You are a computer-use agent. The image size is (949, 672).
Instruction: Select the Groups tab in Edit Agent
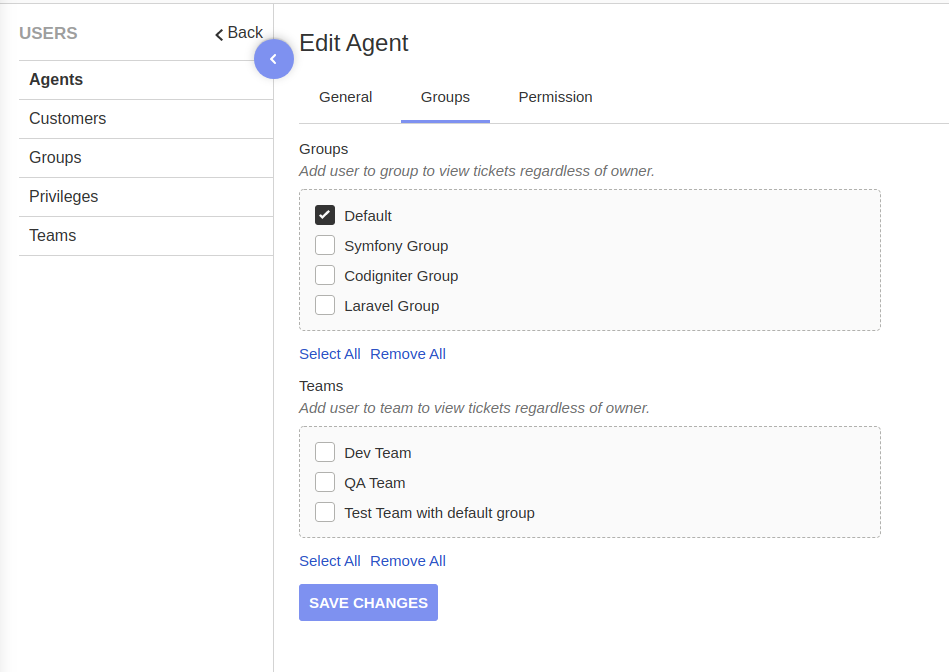[445, 97]
